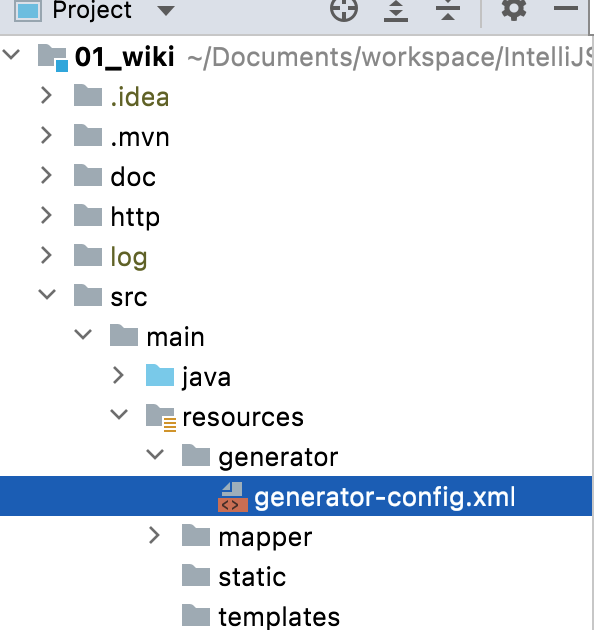Image resolution: width=594 pixels, height=630 pixels.
Task: Collapse the main folder
Action: pos(83,334)
